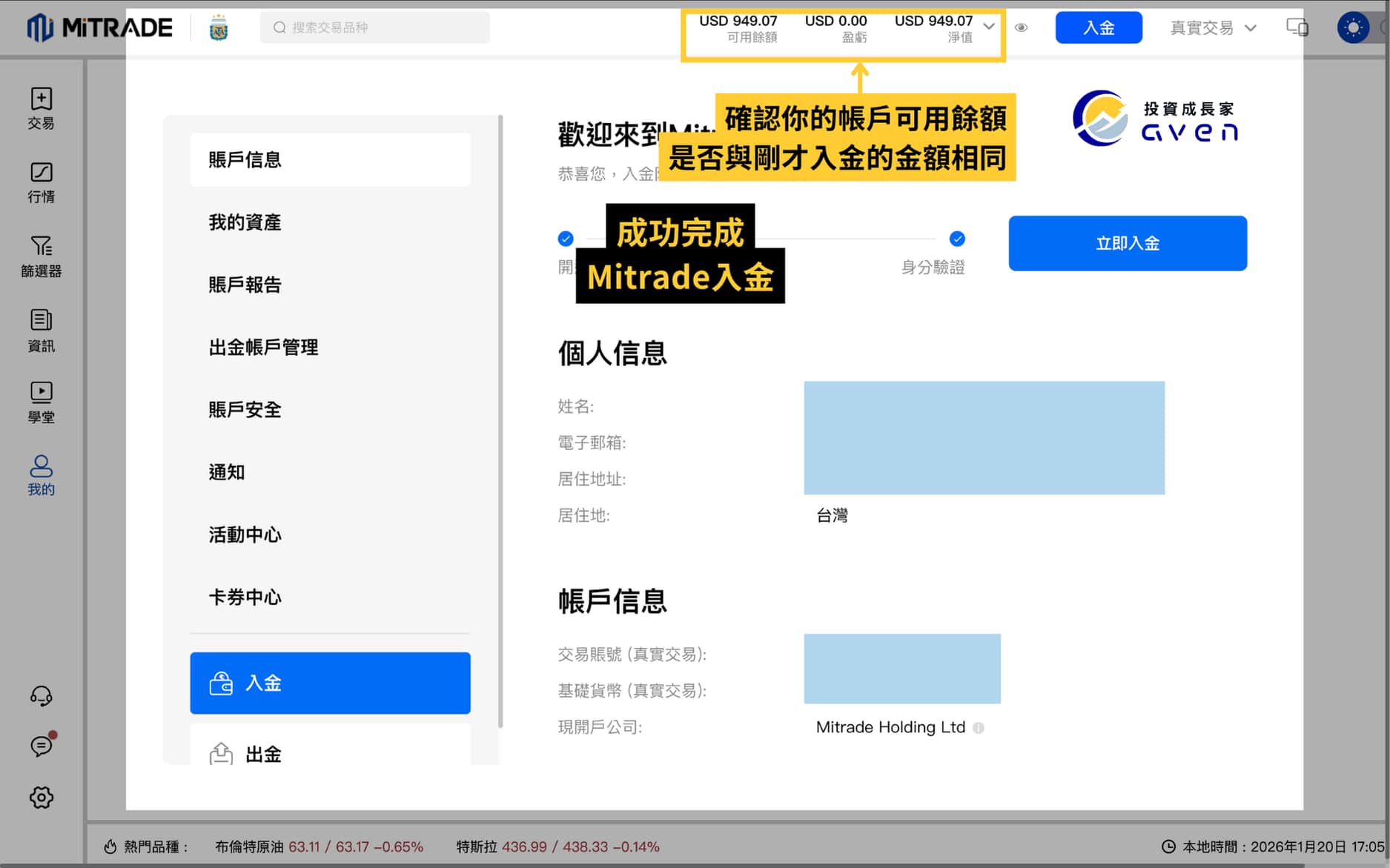Open the 出金 withdrawal menu item
This screenshot has height=868, width=1390.
pyautogui.click(x=330, y=752)
